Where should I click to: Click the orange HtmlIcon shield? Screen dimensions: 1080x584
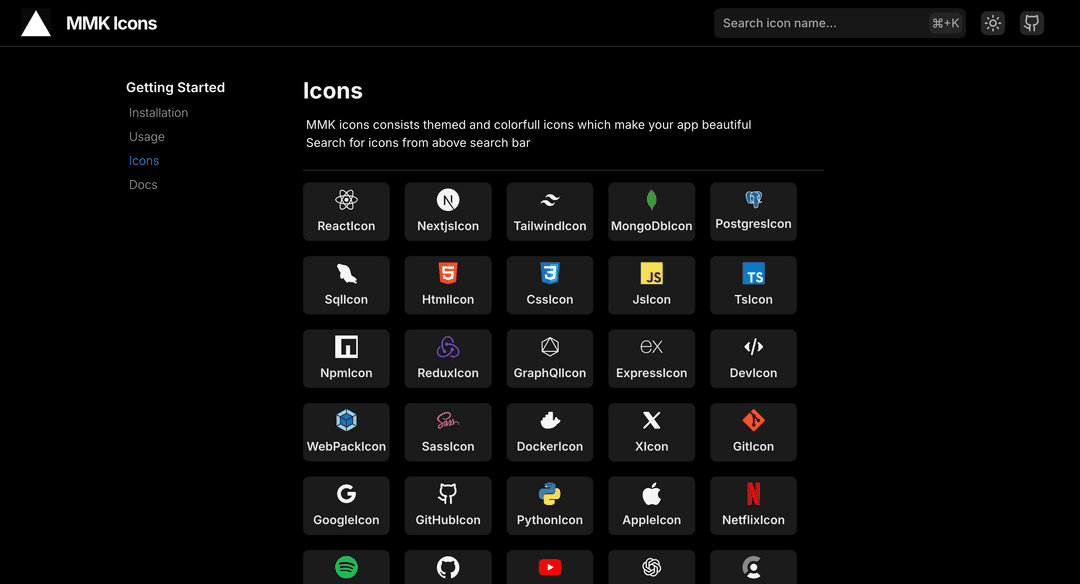447,285
